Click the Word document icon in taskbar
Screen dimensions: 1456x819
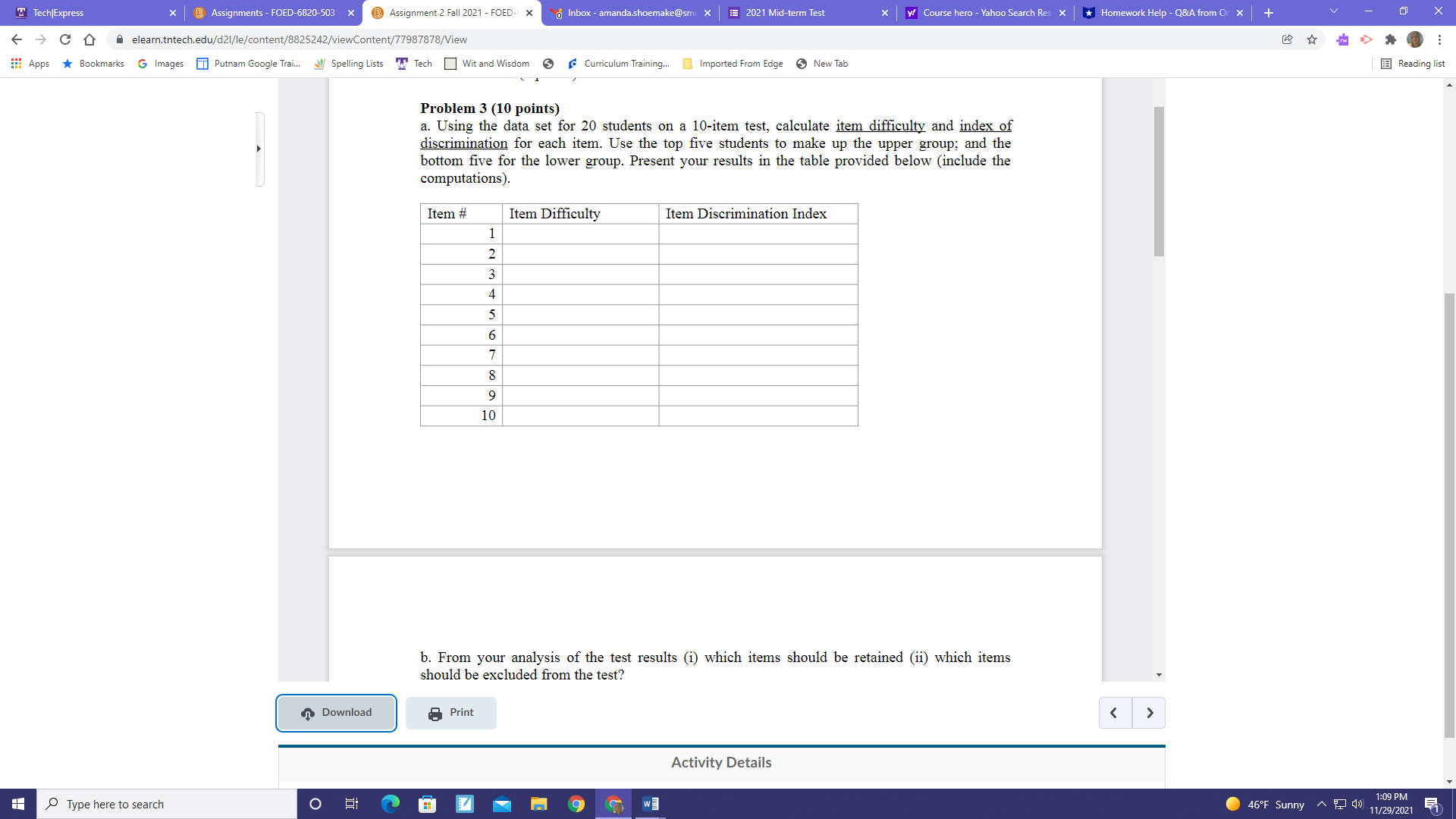click(650, 803)
